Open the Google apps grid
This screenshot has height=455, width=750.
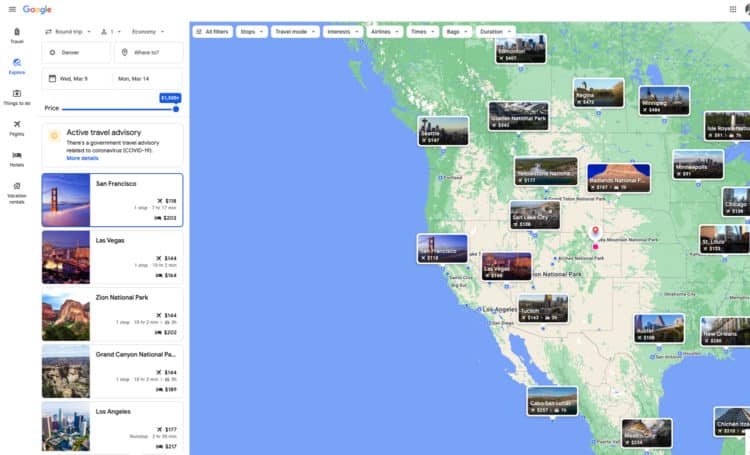coord(733,9)
